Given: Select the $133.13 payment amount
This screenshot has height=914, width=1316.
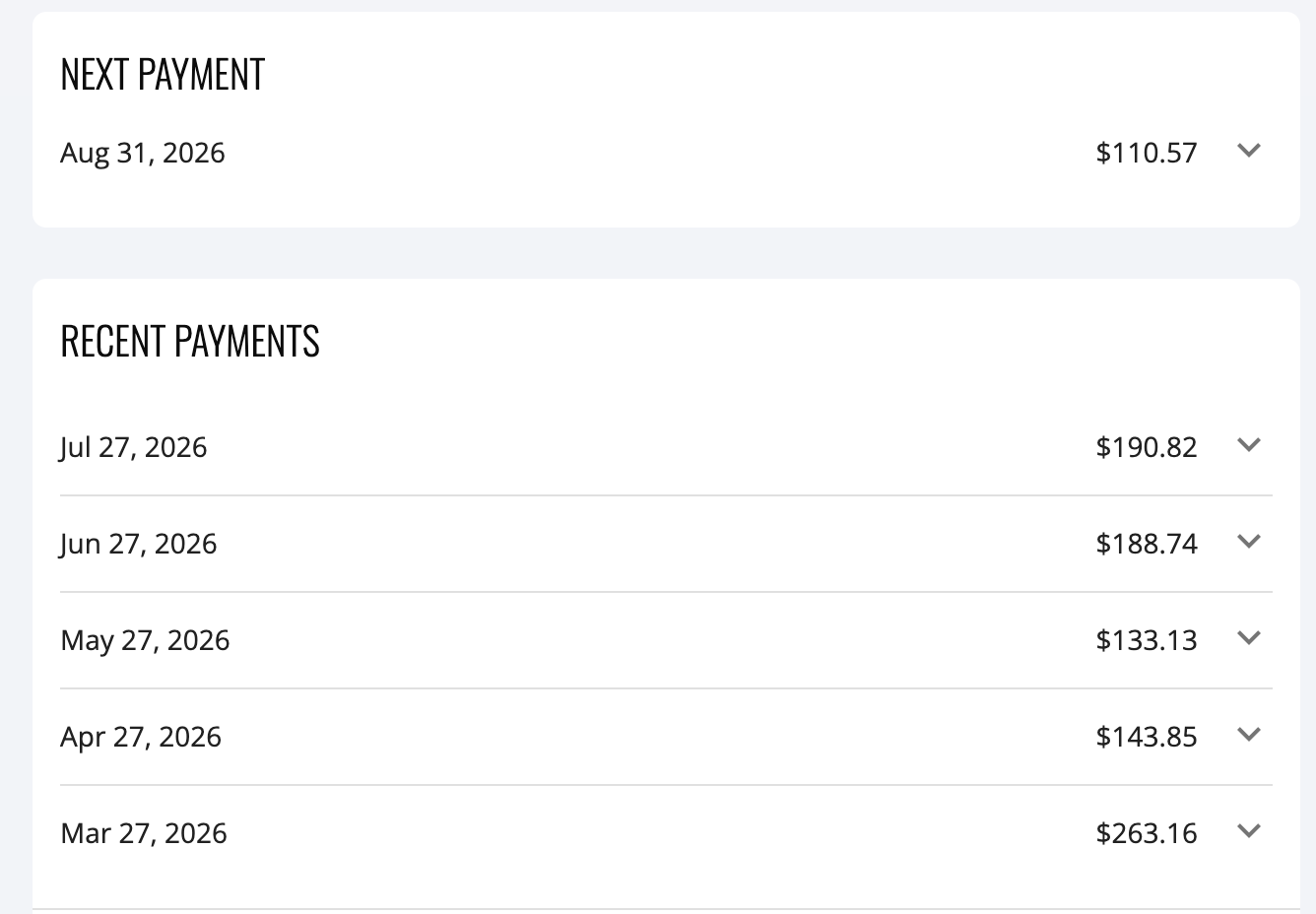Looking at the screenshot, I should click(x=1147, y=640).
